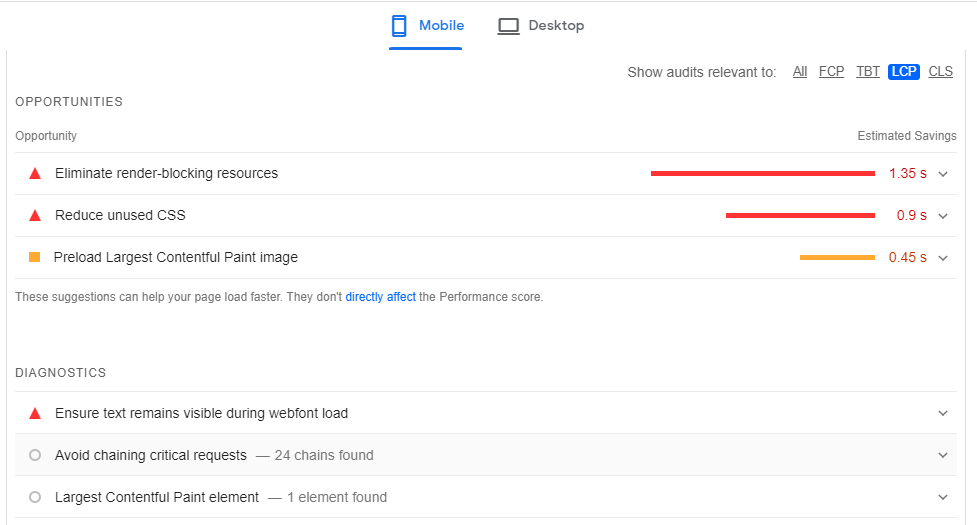Click the red 1.35 s savings bar

[762, 174]
